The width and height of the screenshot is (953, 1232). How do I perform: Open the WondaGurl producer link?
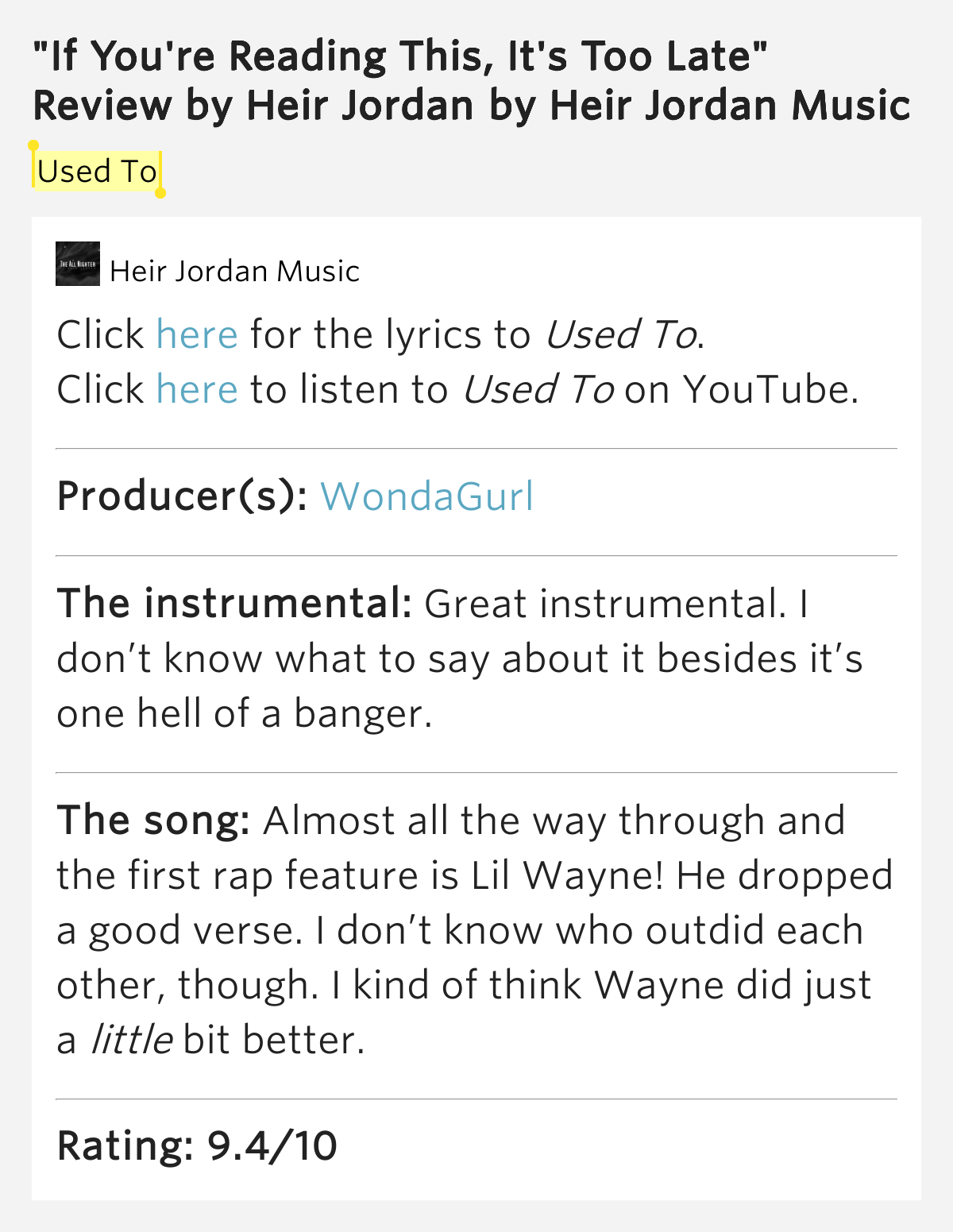426,496
